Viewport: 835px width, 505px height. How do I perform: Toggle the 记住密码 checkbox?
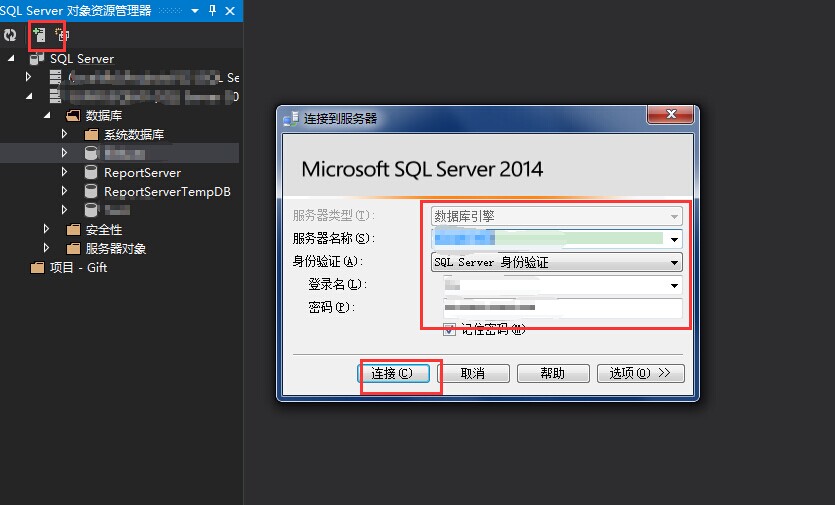click(x=449, y=330)
